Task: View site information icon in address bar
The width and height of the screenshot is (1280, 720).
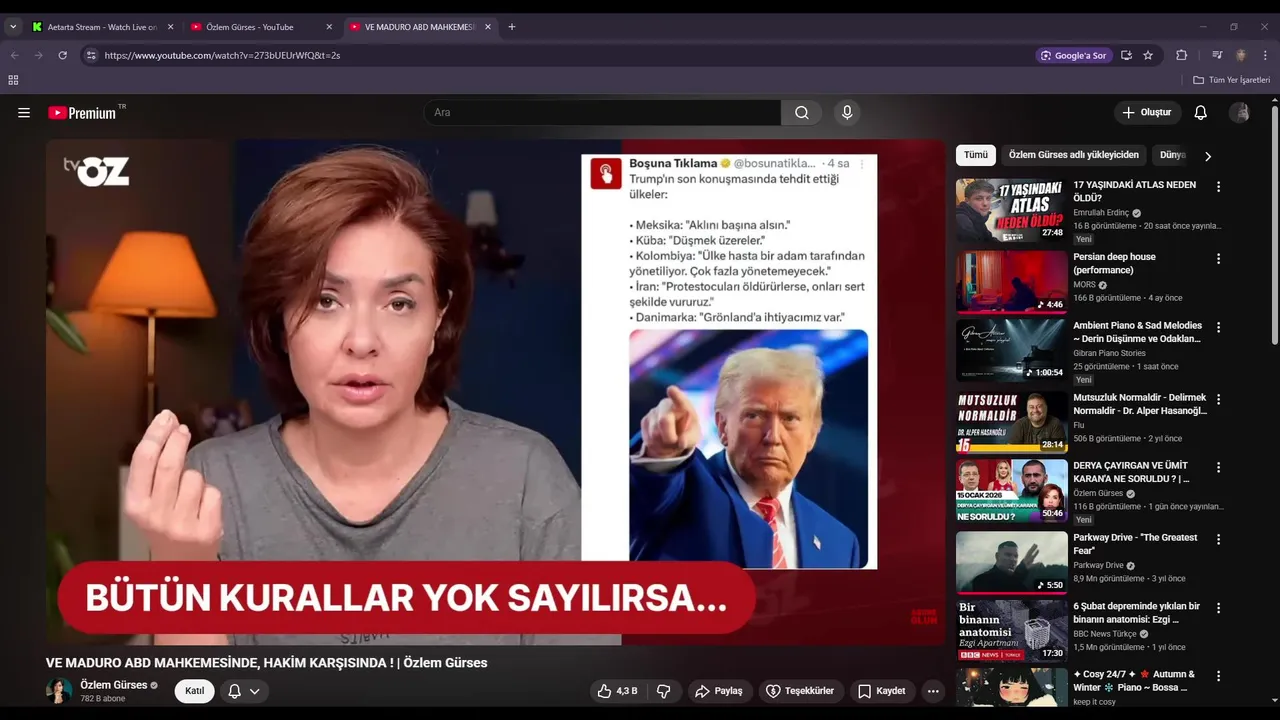Action: tap(90, 55)
